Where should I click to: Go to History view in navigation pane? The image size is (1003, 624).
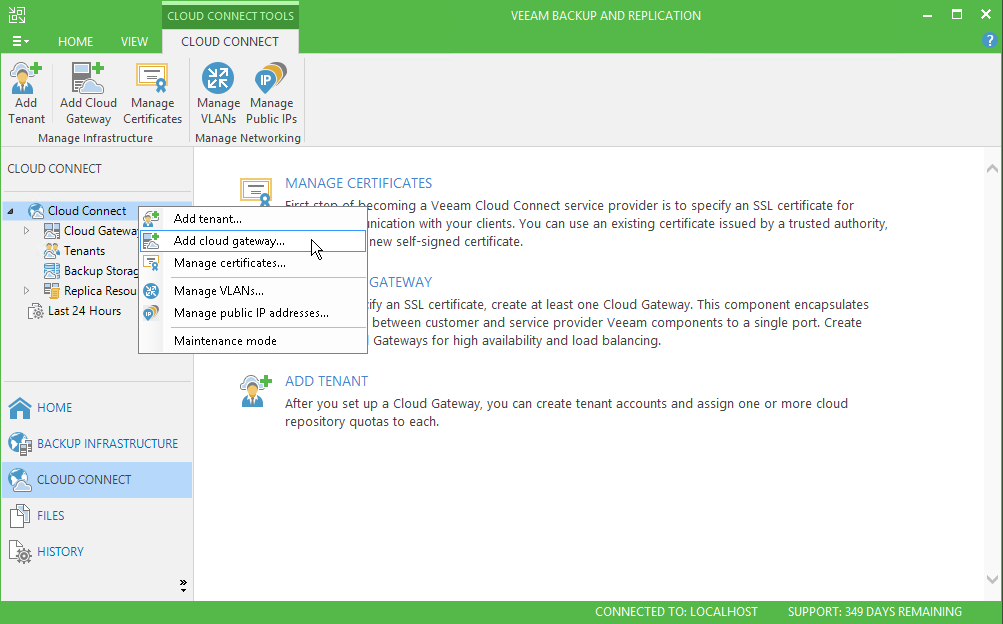(97, 552)
